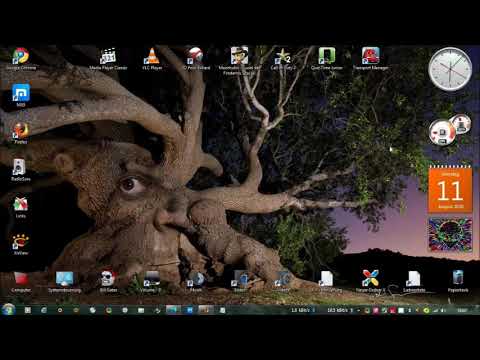This screenshot has width=480, height=360.
Task: Click the analog clock gadget
Action: (x=450, y=69)
